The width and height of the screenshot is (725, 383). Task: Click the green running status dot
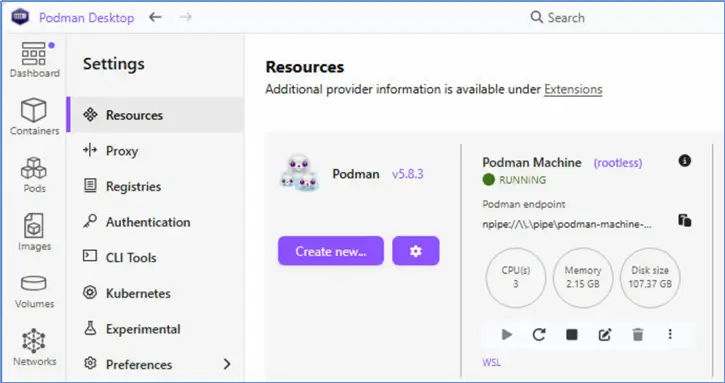pyautogui.click(x=488, y=179)
